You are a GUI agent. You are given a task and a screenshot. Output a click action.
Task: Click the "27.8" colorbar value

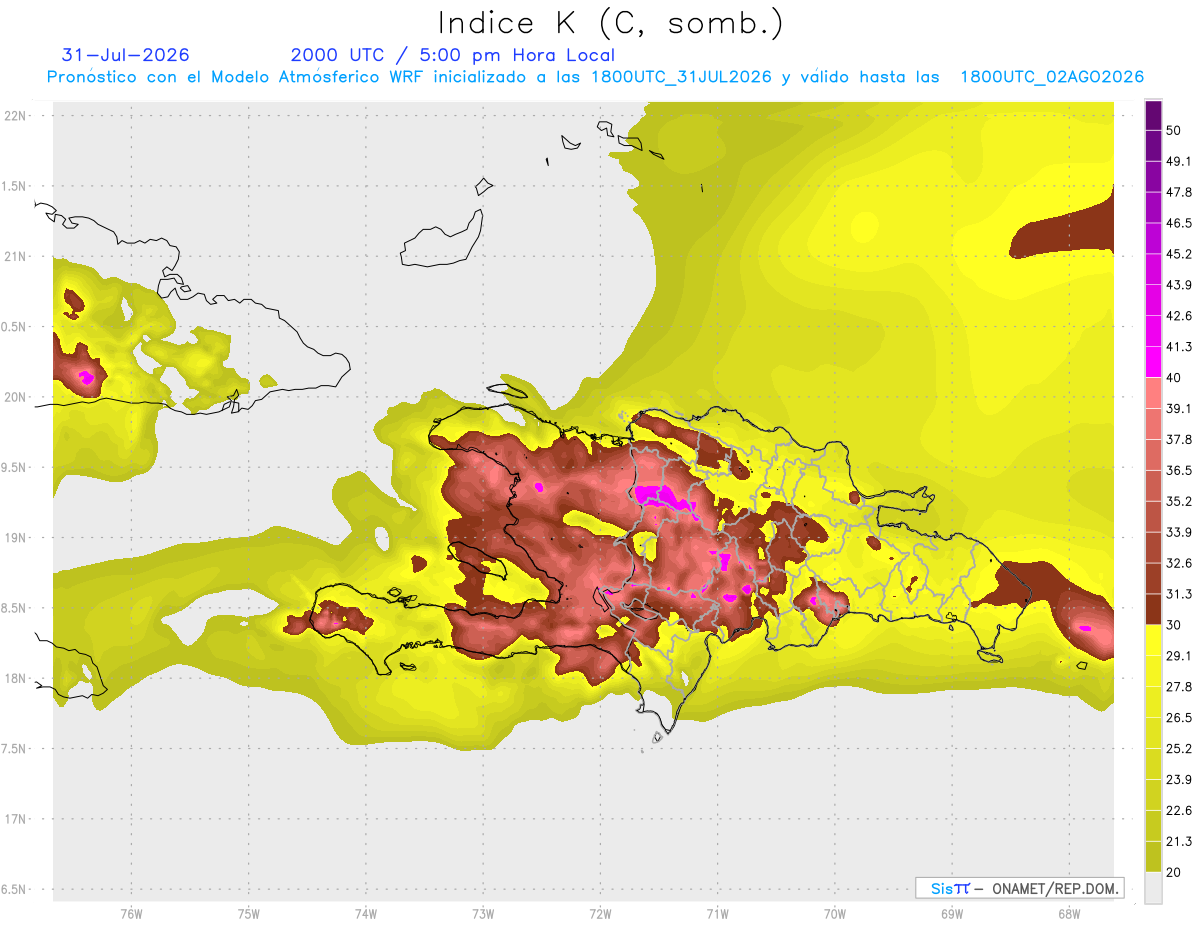tap(1179, 687)
